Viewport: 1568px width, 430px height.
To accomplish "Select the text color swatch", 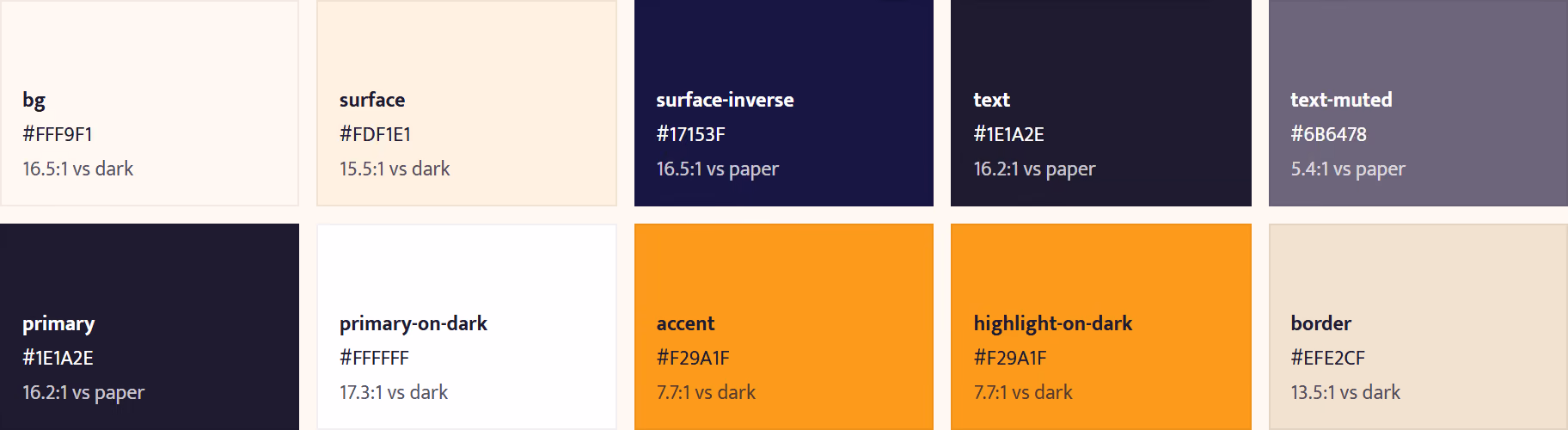I will coord(1101,103).
